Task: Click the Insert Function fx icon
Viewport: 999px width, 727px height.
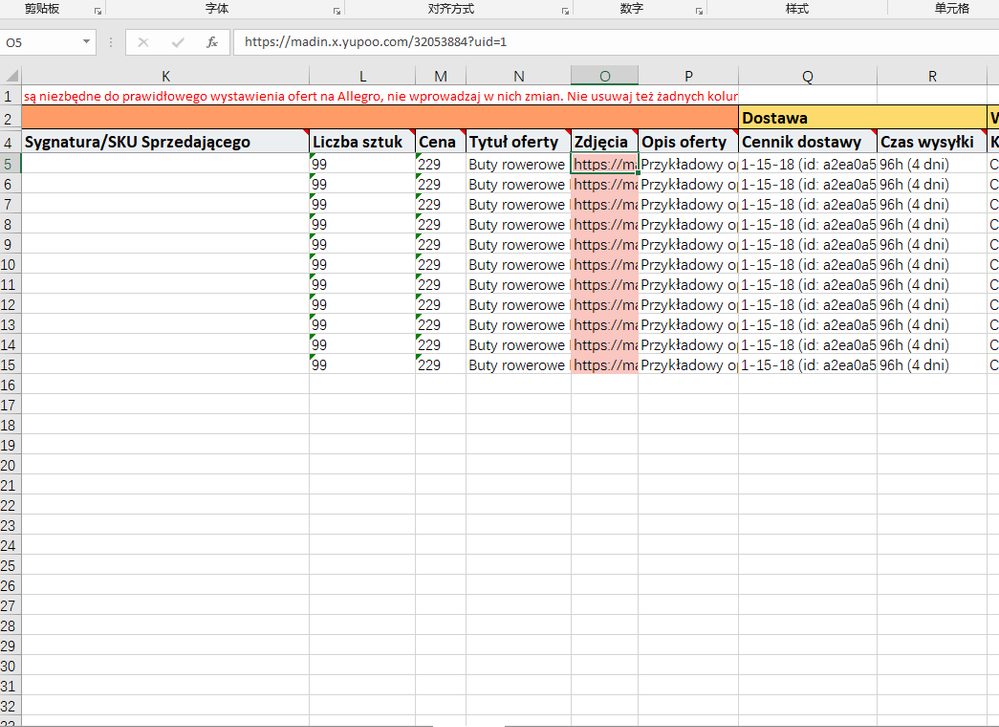Action: click(212, 43)
